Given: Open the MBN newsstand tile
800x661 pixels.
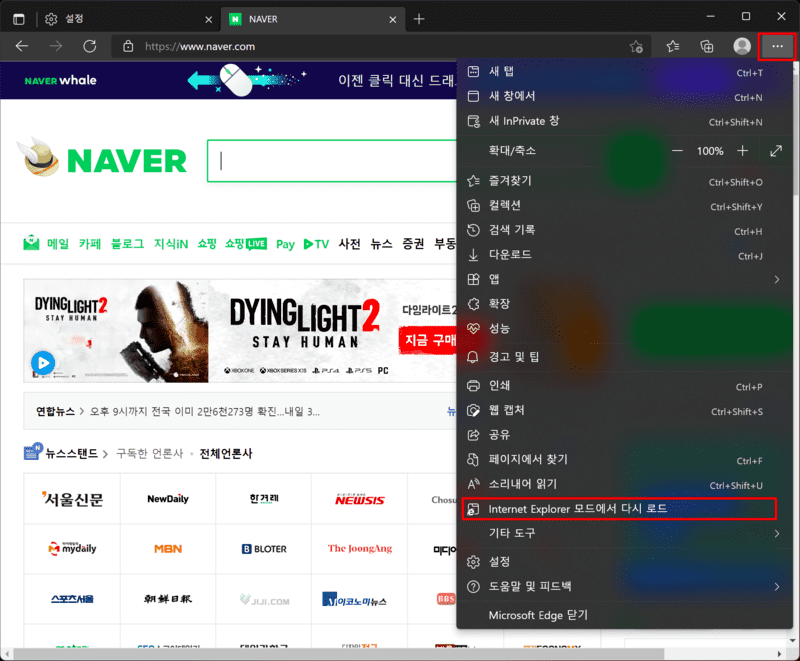Looking at the screenshot, I should [168, 549].
